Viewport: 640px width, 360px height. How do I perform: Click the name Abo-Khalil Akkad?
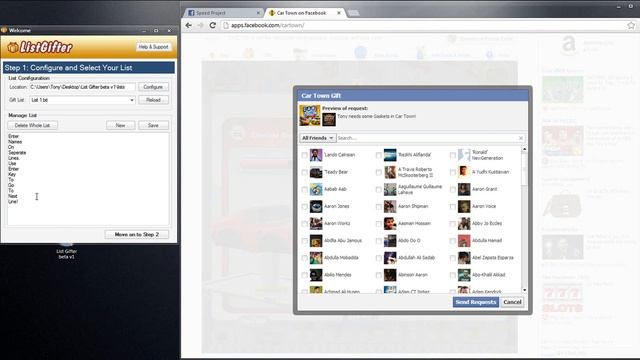[x=489, y=275]
